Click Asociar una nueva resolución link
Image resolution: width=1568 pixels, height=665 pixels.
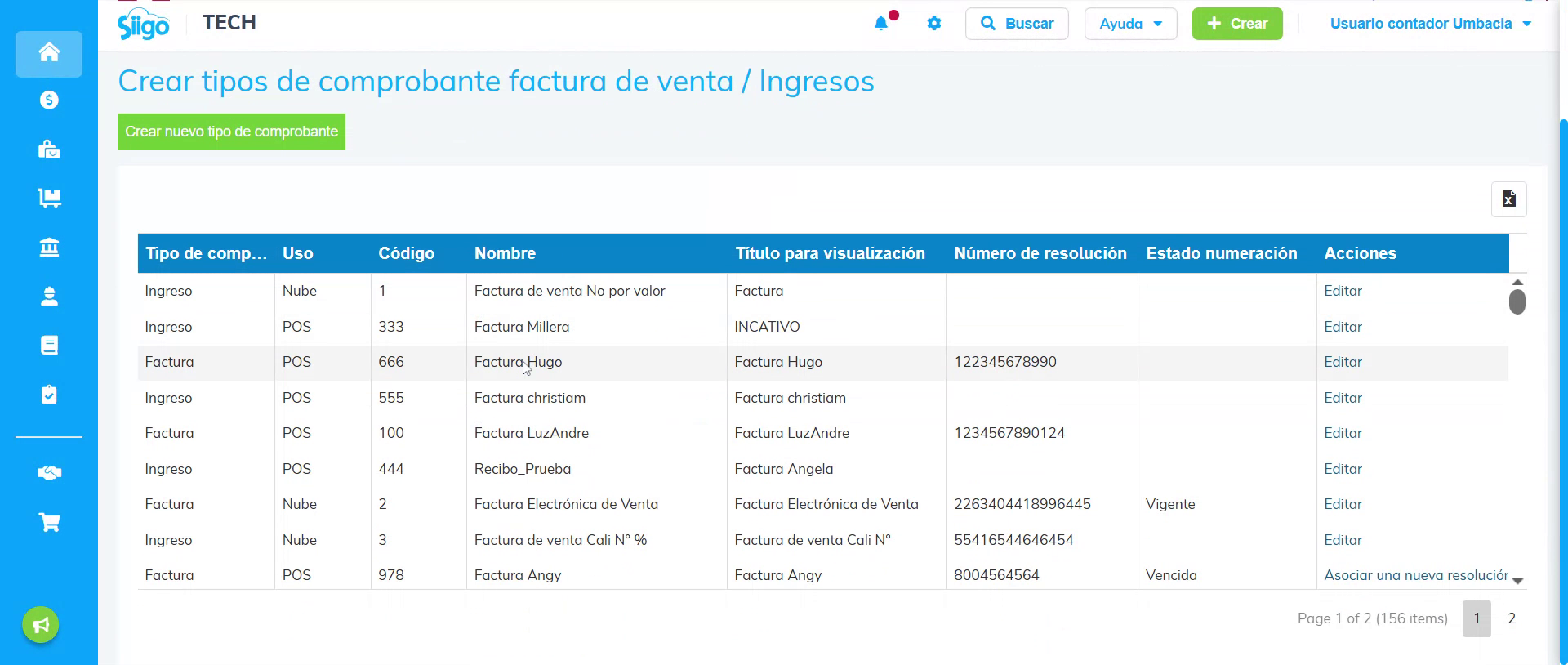tap(1415, 575)
